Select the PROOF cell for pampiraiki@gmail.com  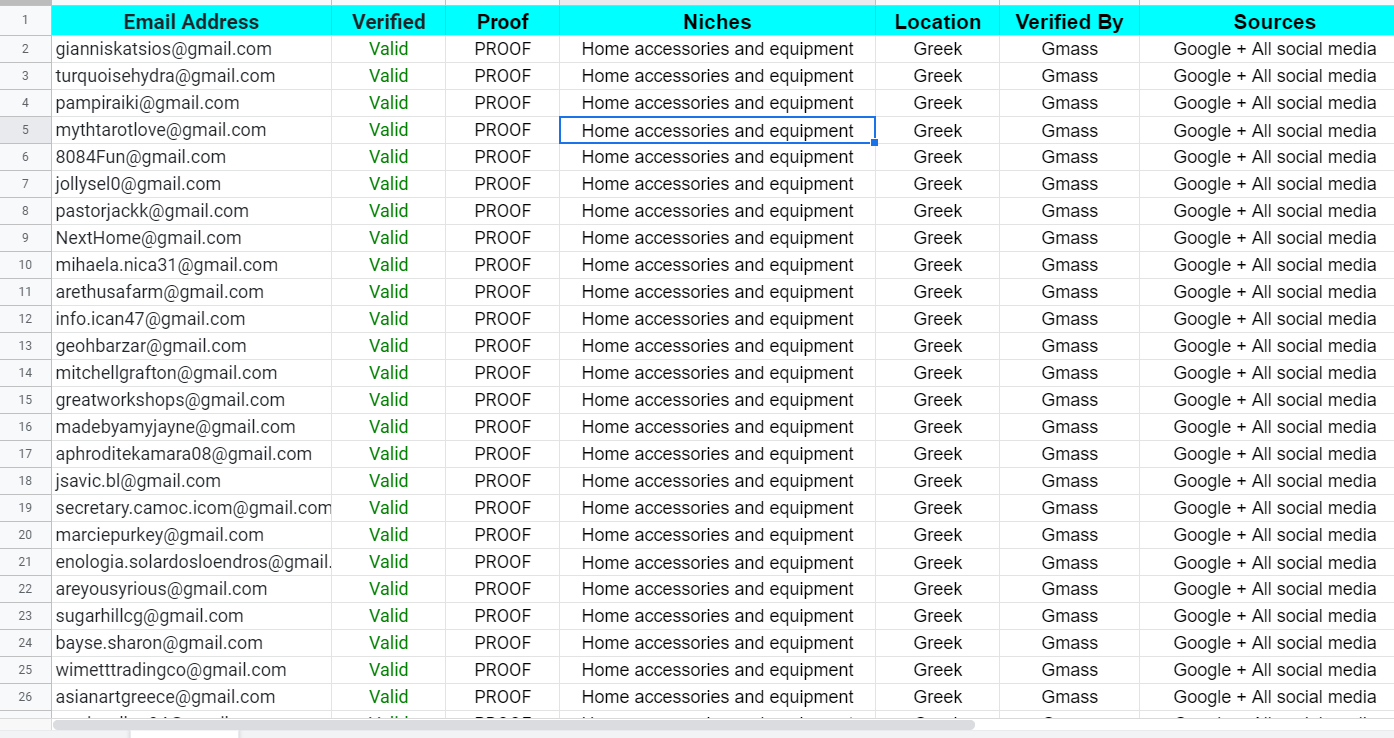coord(502,102)
